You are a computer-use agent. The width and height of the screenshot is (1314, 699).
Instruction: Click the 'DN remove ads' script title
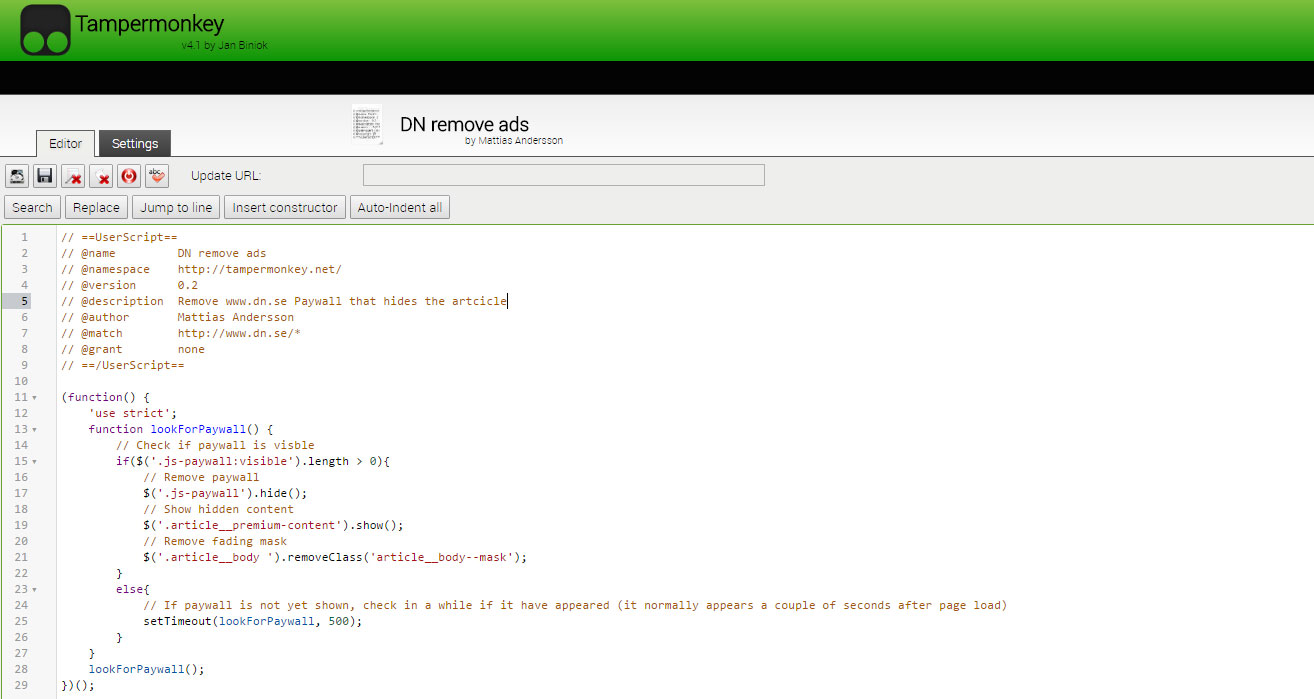point(465,125)
